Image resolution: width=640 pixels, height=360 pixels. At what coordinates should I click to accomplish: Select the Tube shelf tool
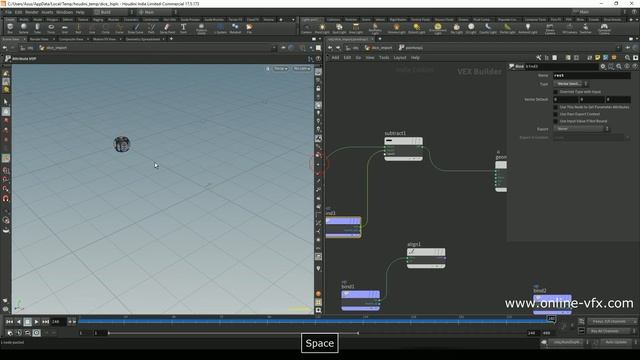click(x=37, y=28)
